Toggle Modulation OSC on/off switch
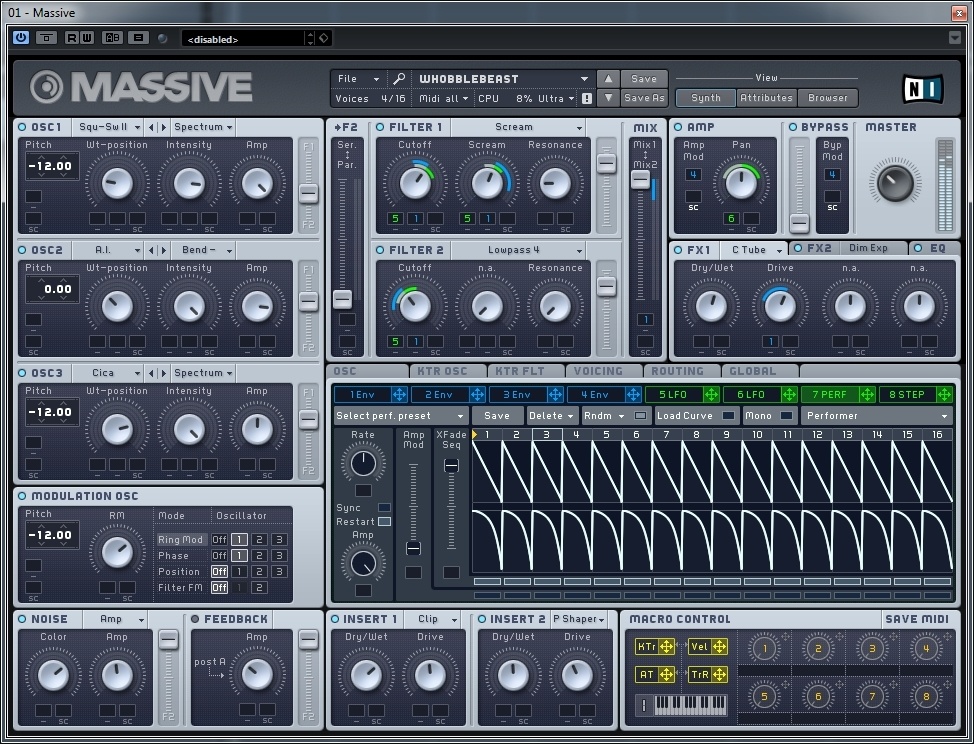 click(x=22, y=496)
